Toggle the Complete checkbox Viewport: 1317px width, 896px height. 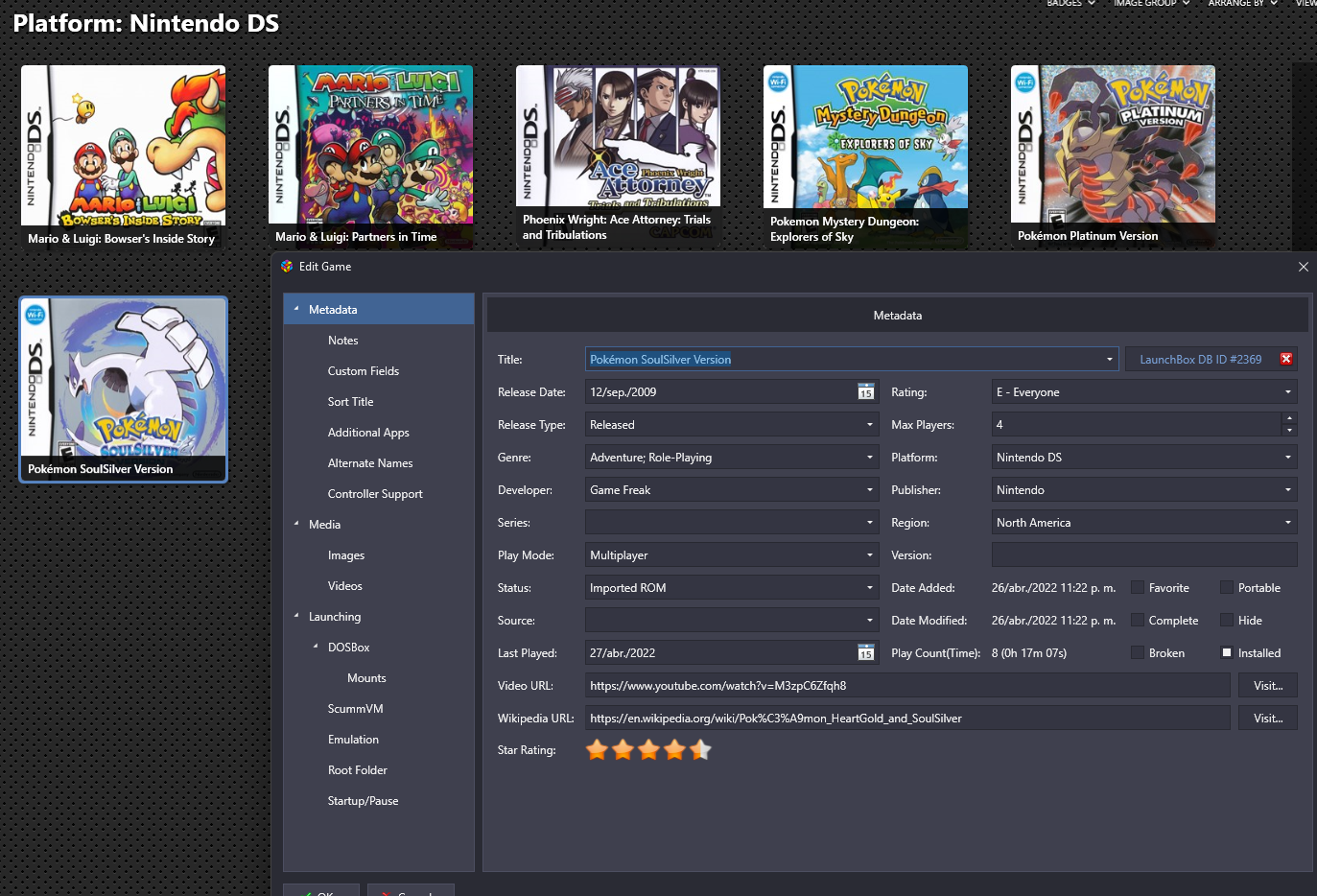click(x=1138, y=621)
